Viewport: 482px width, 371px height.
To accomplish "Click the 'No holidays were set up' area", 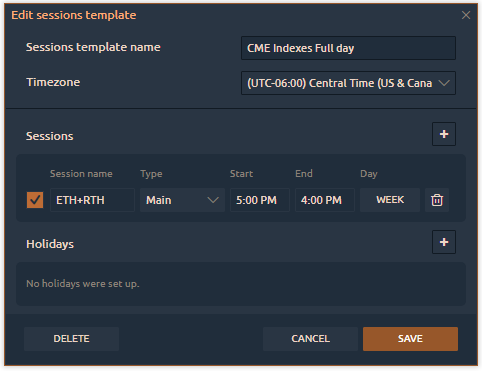I will [x=241, y=284].
